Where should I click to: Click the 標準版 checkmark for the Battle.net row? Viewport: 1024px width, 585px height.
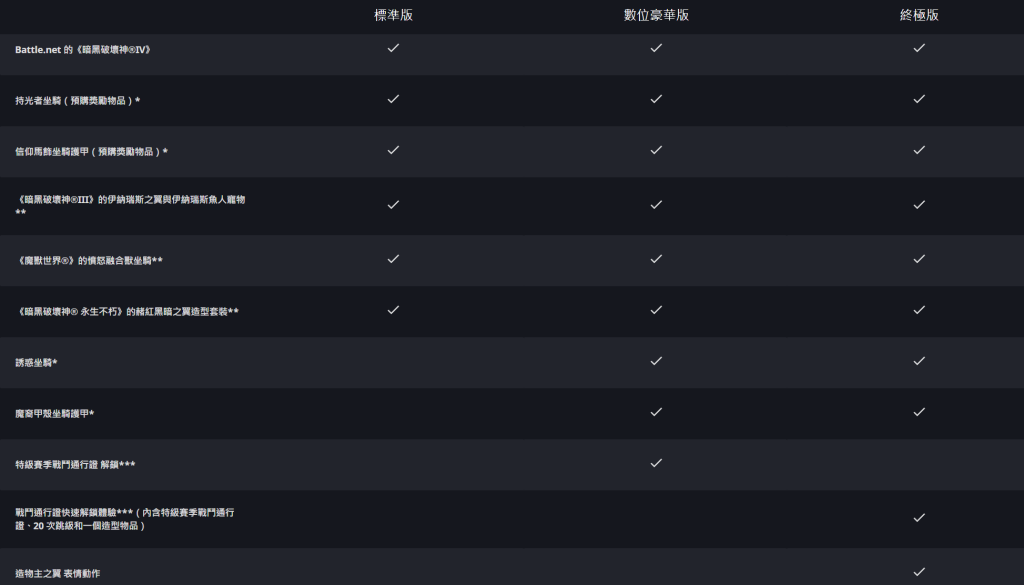(x=393, y=48)
